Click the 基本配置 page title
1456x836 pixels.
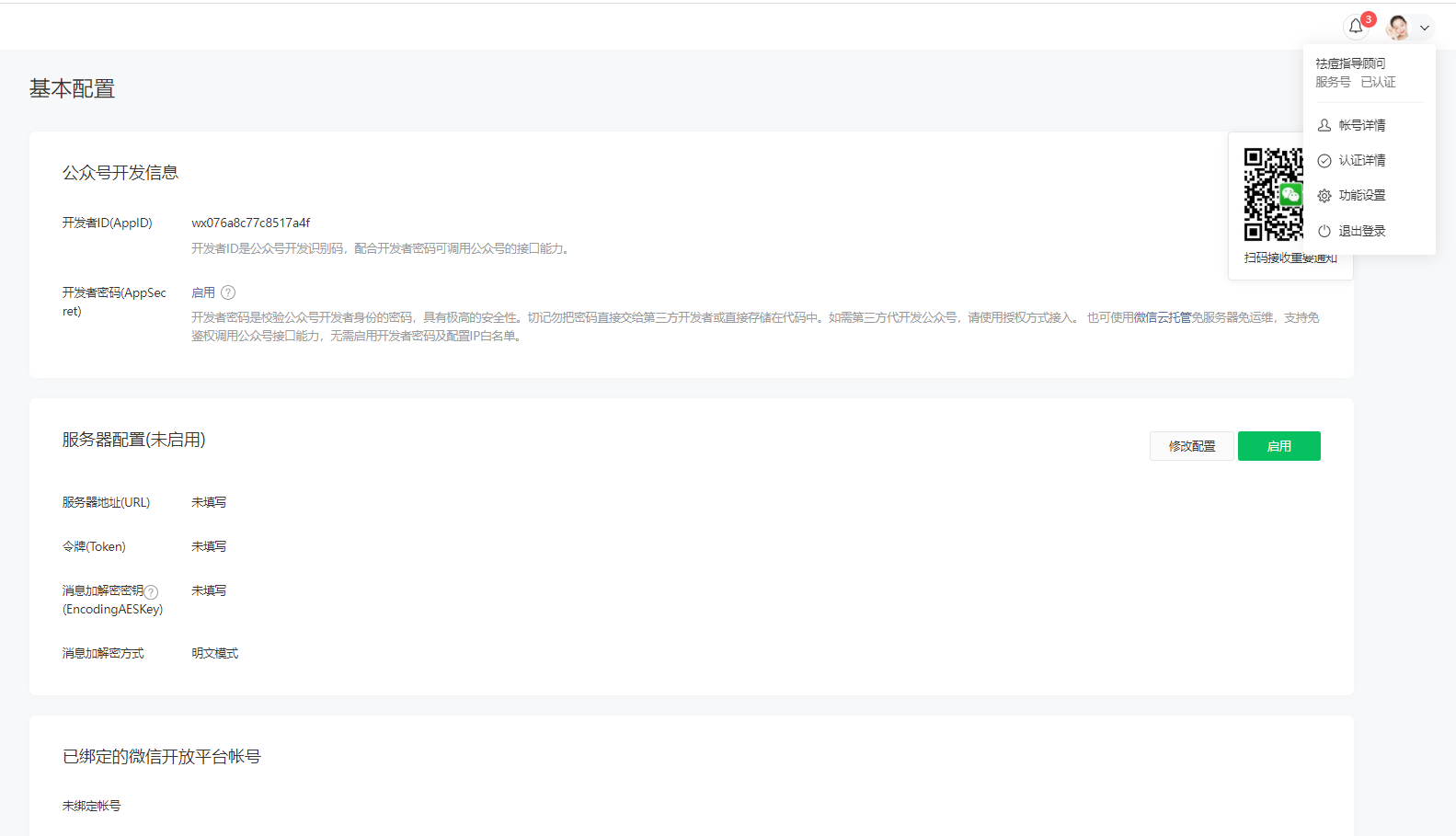point(72,88)
